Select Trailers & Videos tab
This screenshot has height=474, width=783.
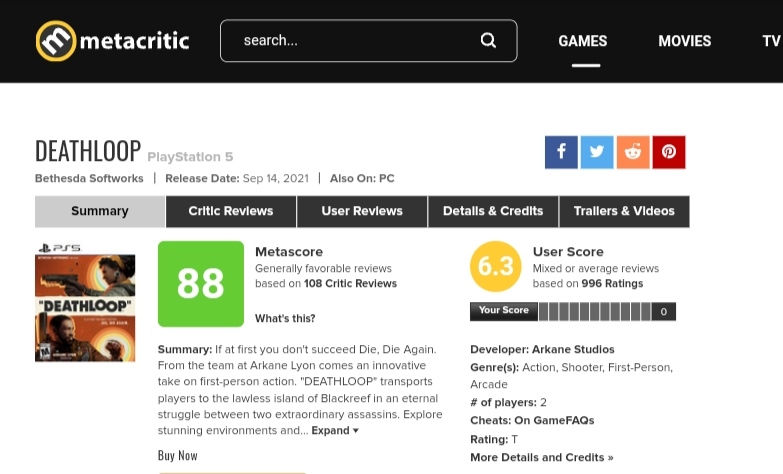(624, 211)
